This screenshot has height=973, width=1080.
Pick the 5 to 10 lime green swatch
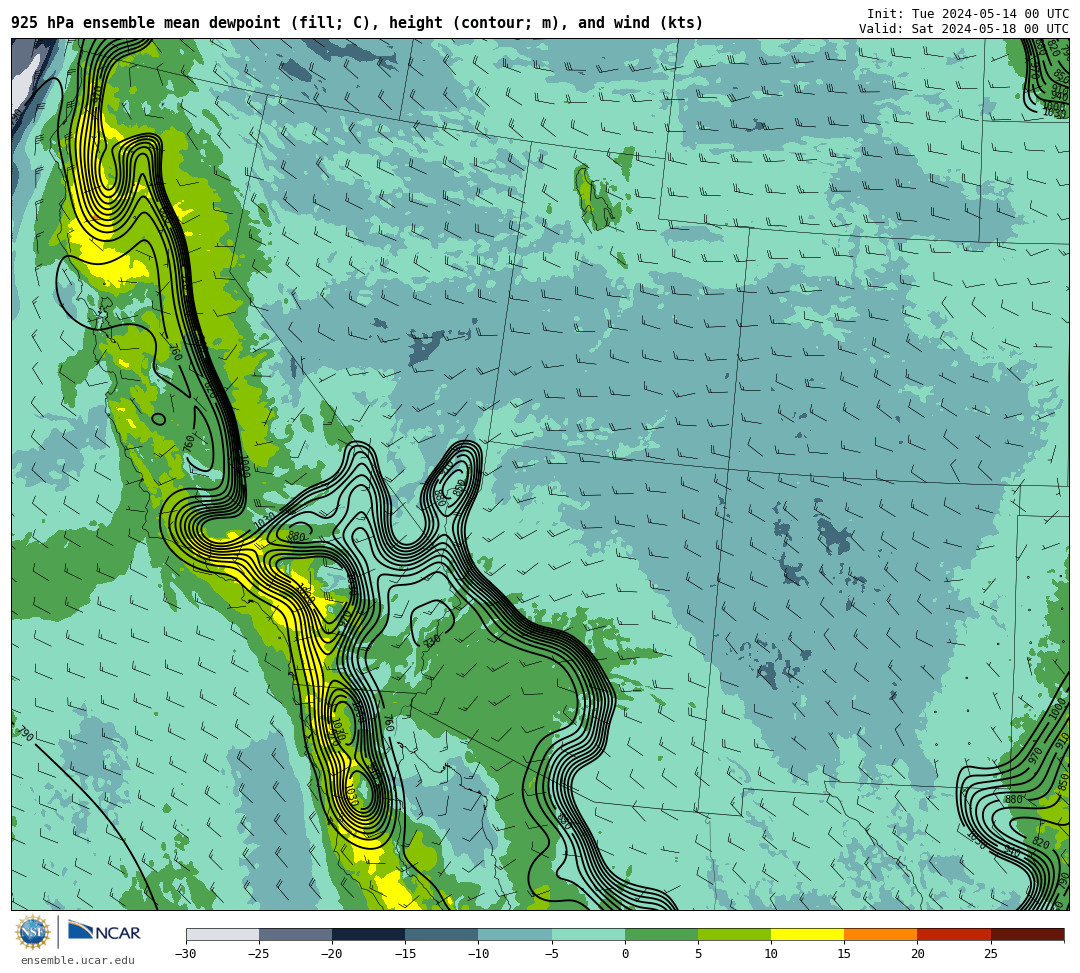coord(734,934)
